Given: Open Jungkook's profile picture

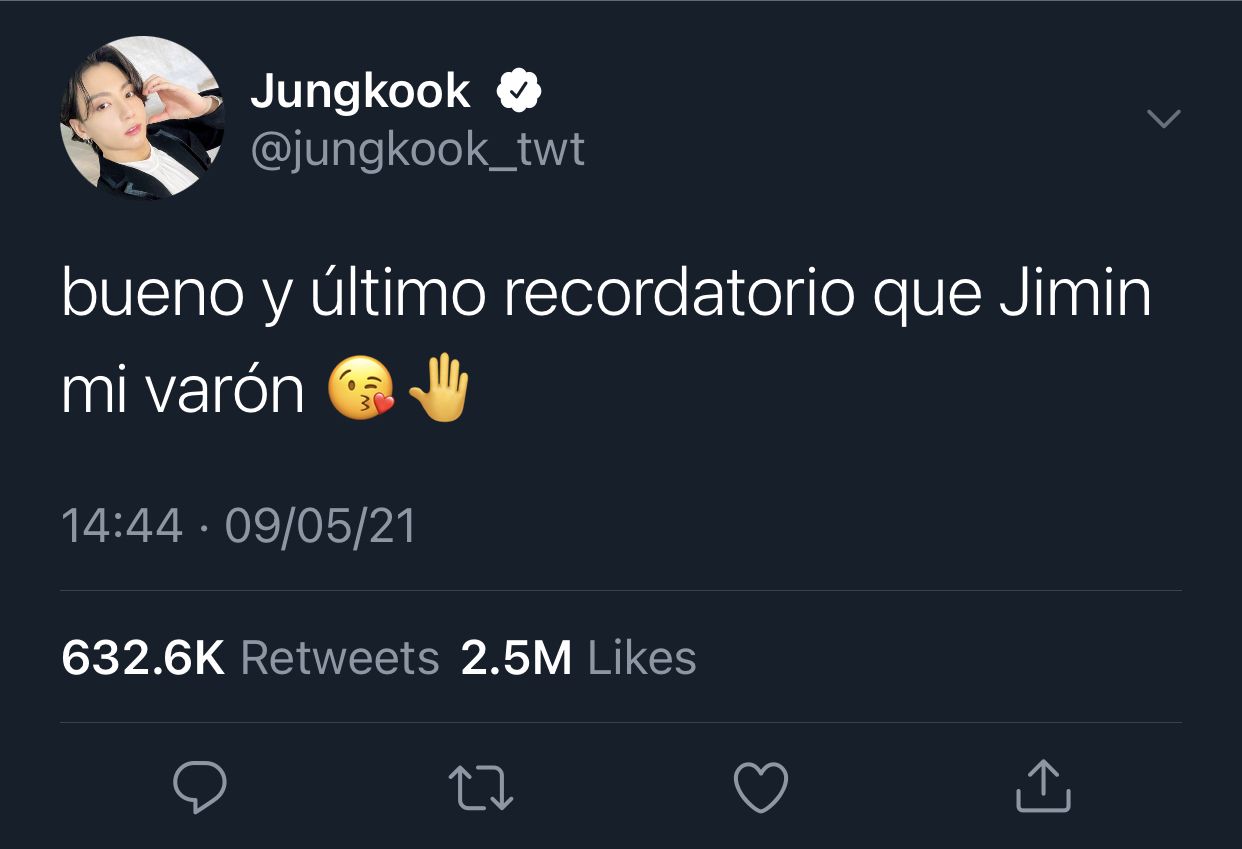Looking at the screenshot, I should [142, 118].
